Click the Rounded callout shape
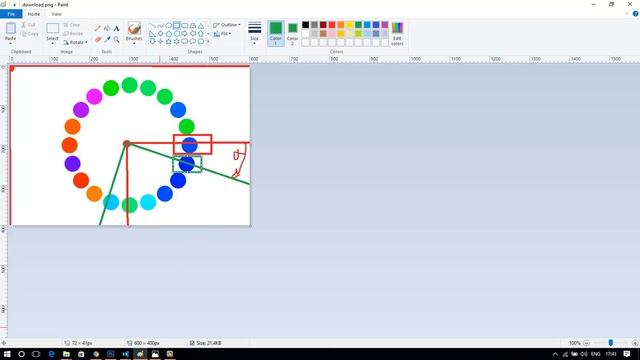 184,41
